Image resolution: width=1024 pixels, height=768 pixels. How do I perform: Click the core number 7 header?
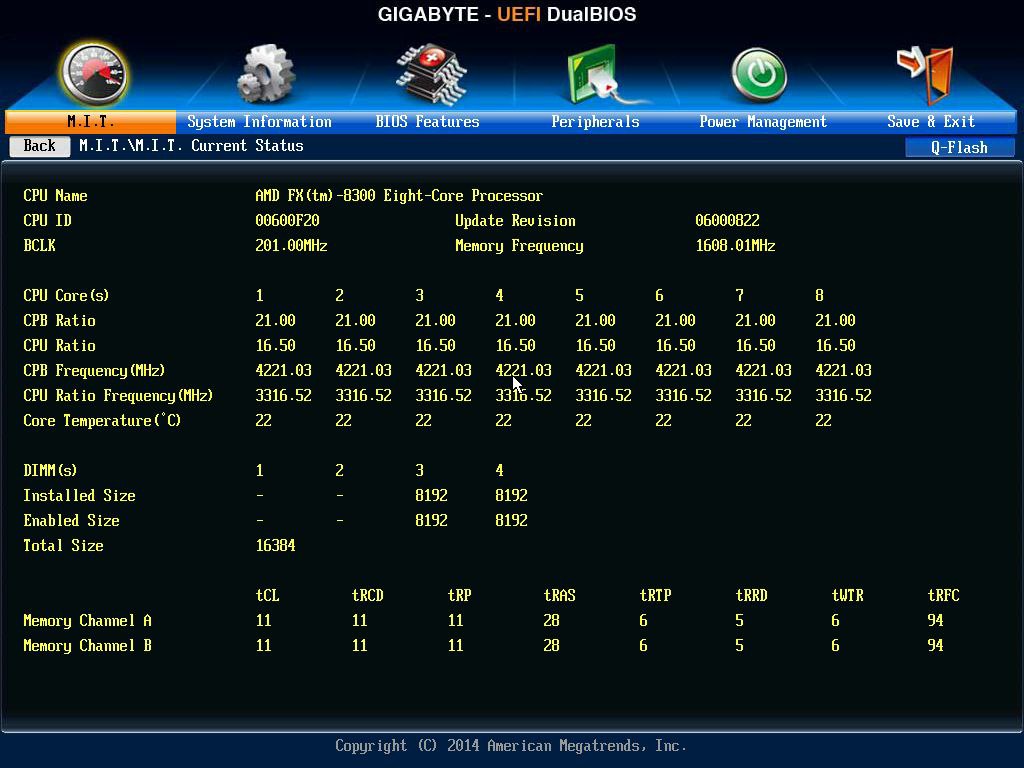(x=739, y=296)
